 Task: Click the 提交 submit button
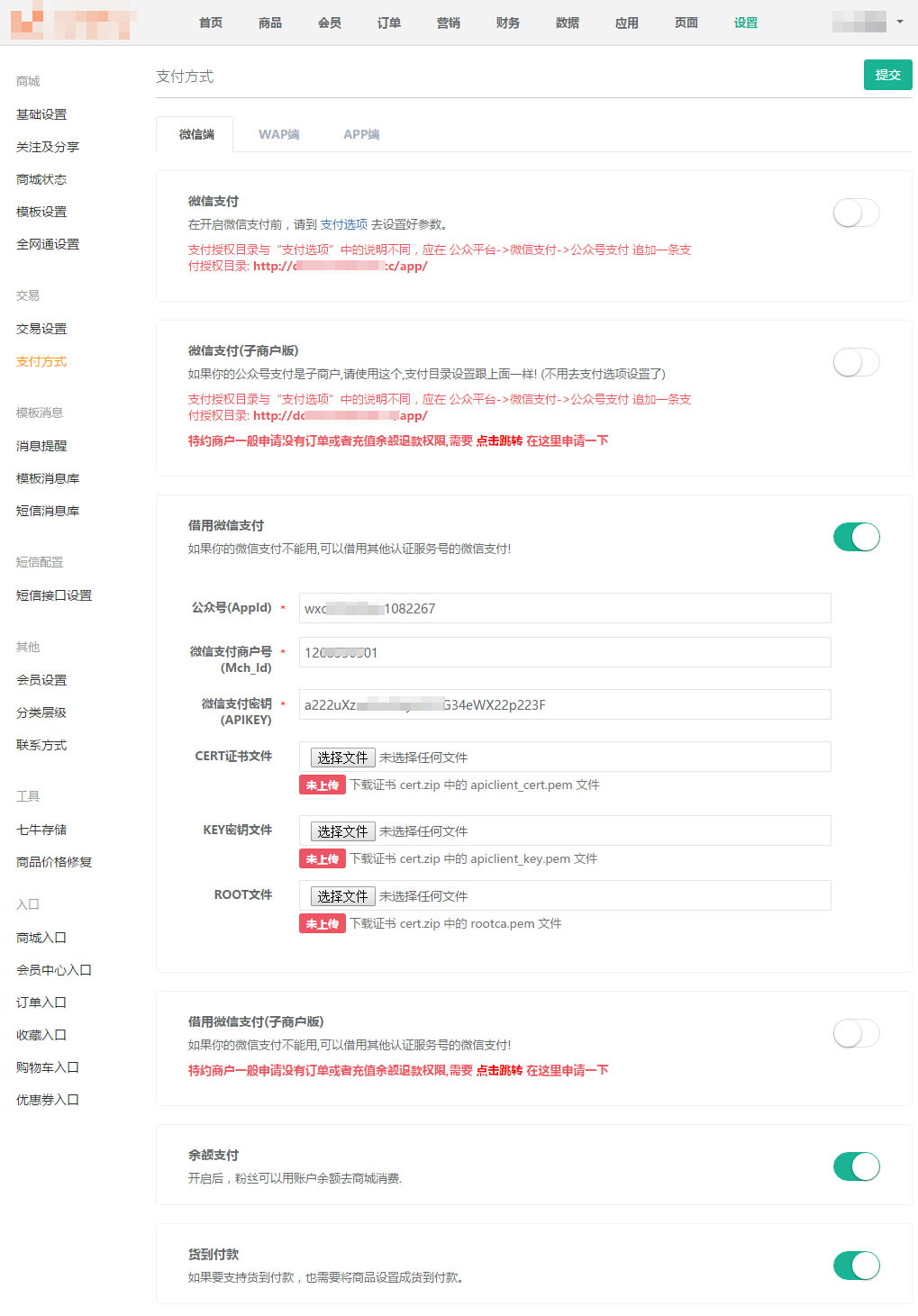(x=887, y=75)
